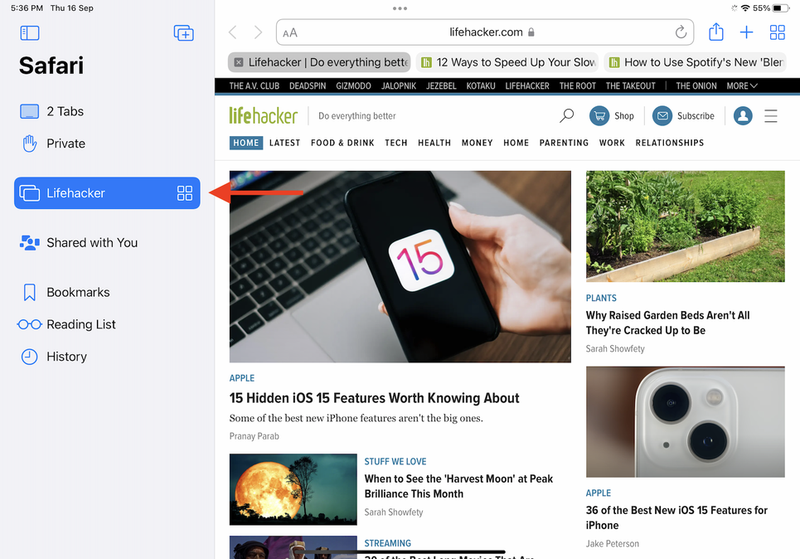Open a new tab with plus
The image size is (800, 559).
pyautogui.click(x=746, y=33)
